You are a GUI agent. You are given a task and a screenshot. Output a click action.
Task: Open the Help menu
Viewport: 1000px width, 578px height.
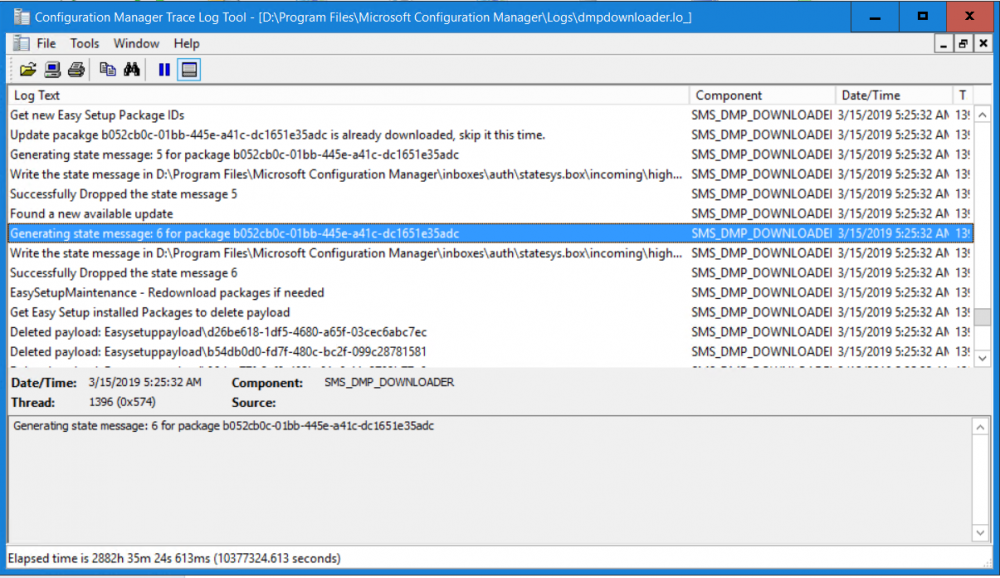[186, 43]
